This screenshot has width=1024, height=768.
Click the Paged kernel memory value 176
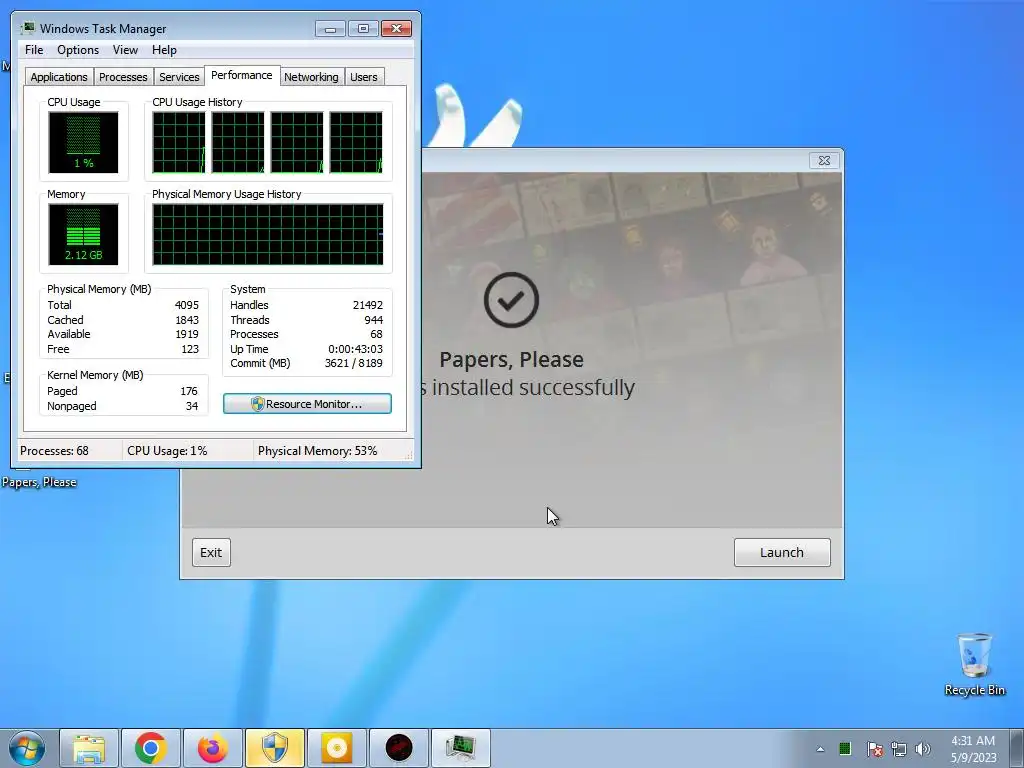[x=189, y=391]
